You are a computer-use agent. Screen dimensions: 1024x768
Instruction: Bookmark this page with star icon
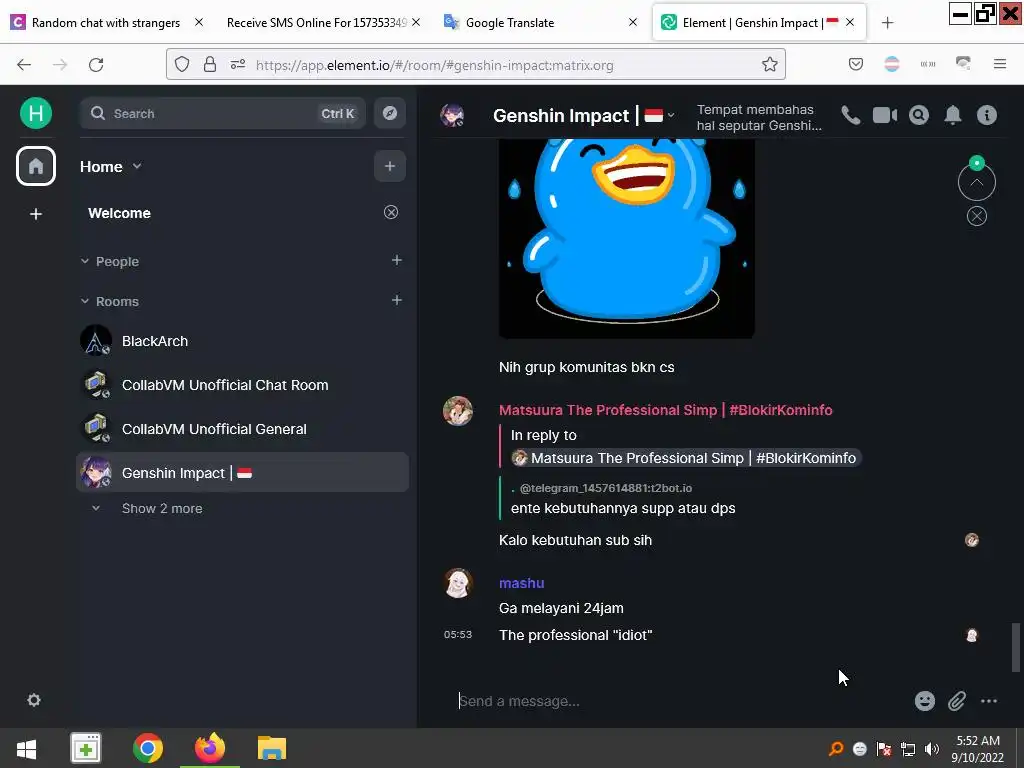tap(769, 64)
